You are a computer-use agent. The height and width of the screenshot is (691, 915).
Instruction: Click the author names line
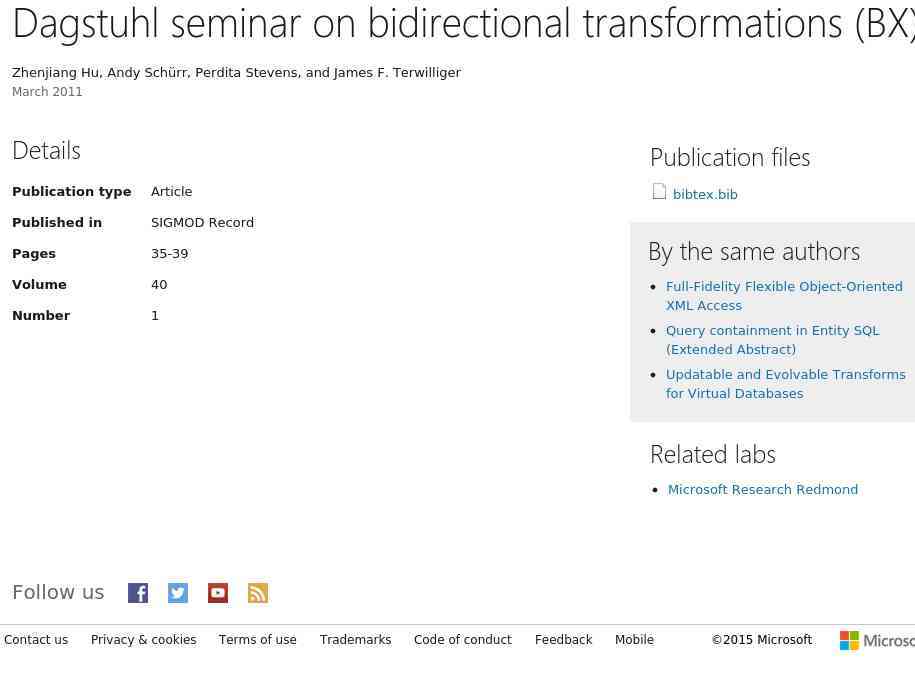pyautogui.click(x=236, y=73)
